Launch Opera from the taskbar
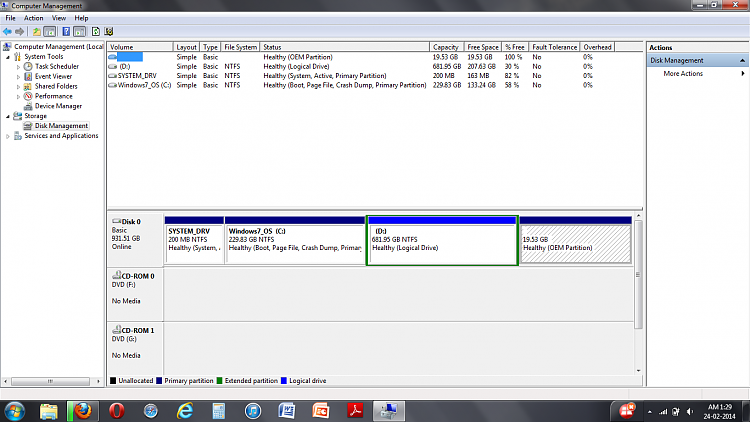 [117, 411]
